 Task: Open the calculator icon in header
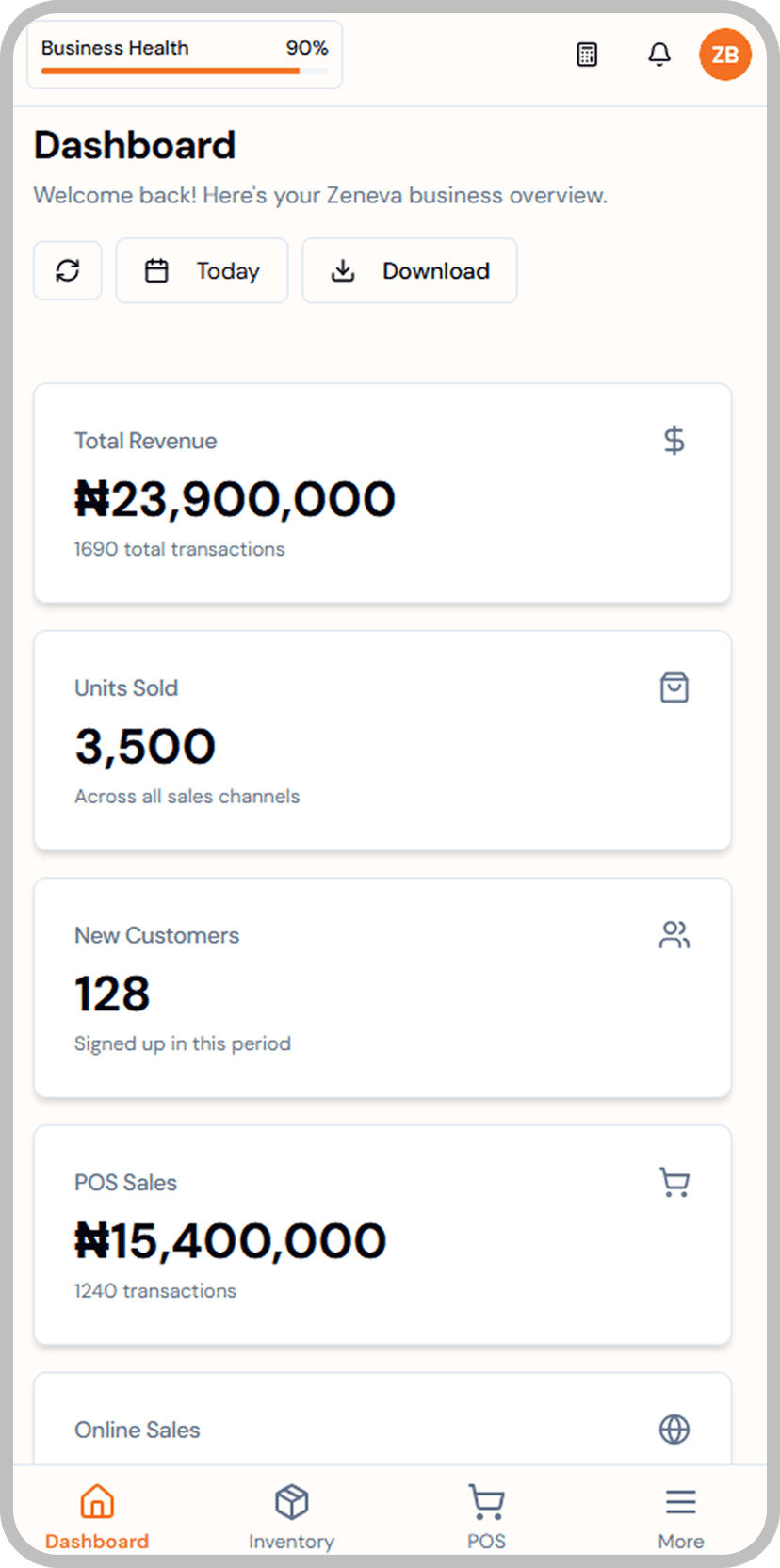coord(587,55)
